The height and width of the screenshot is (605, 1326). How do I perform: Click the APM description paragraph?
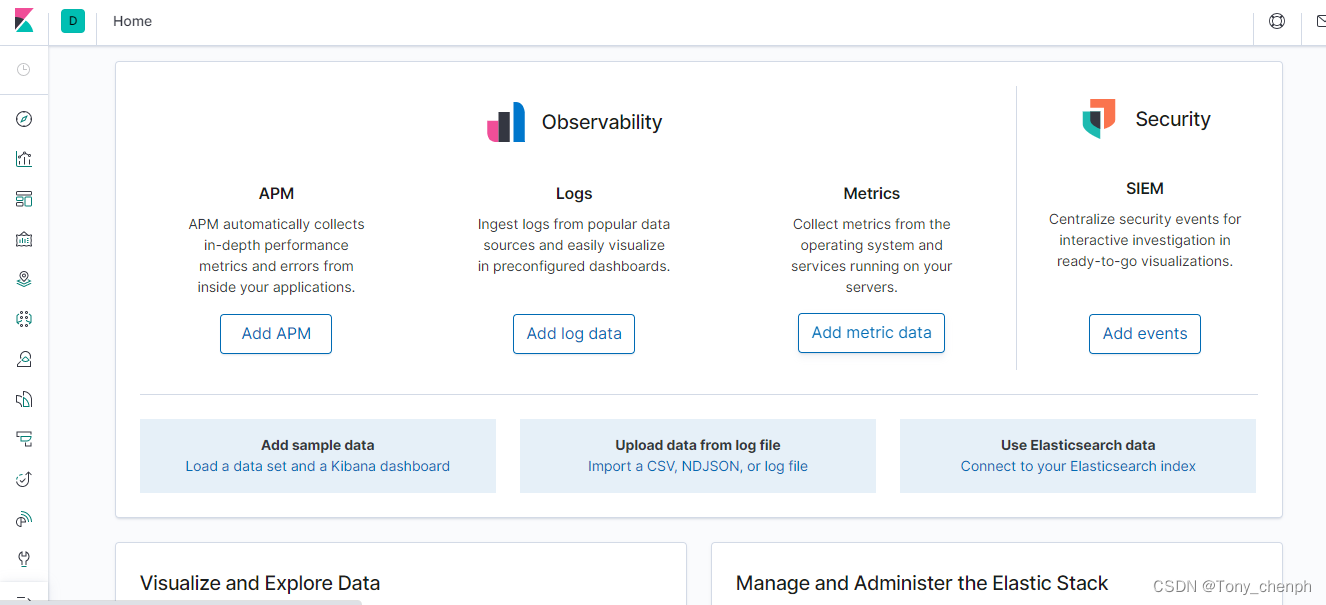click(276, 256)
